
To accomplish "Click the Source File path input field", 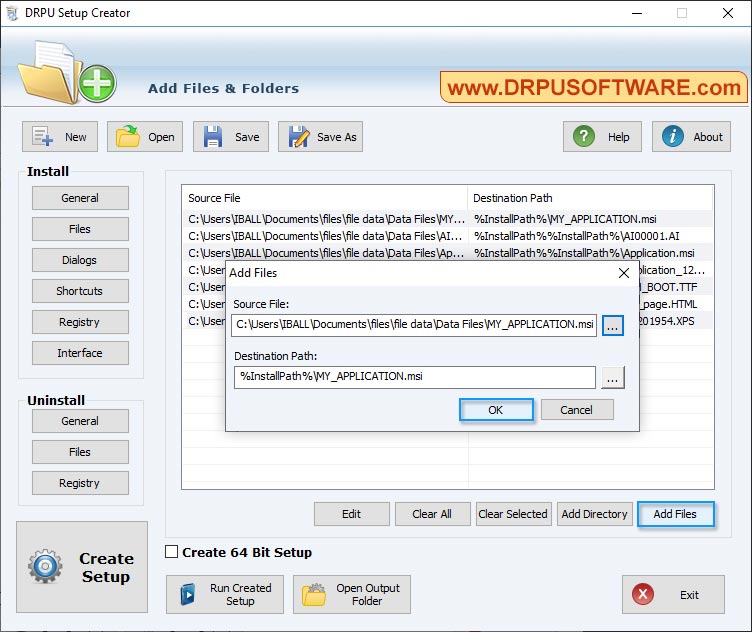I will click(x=414, y=326).
